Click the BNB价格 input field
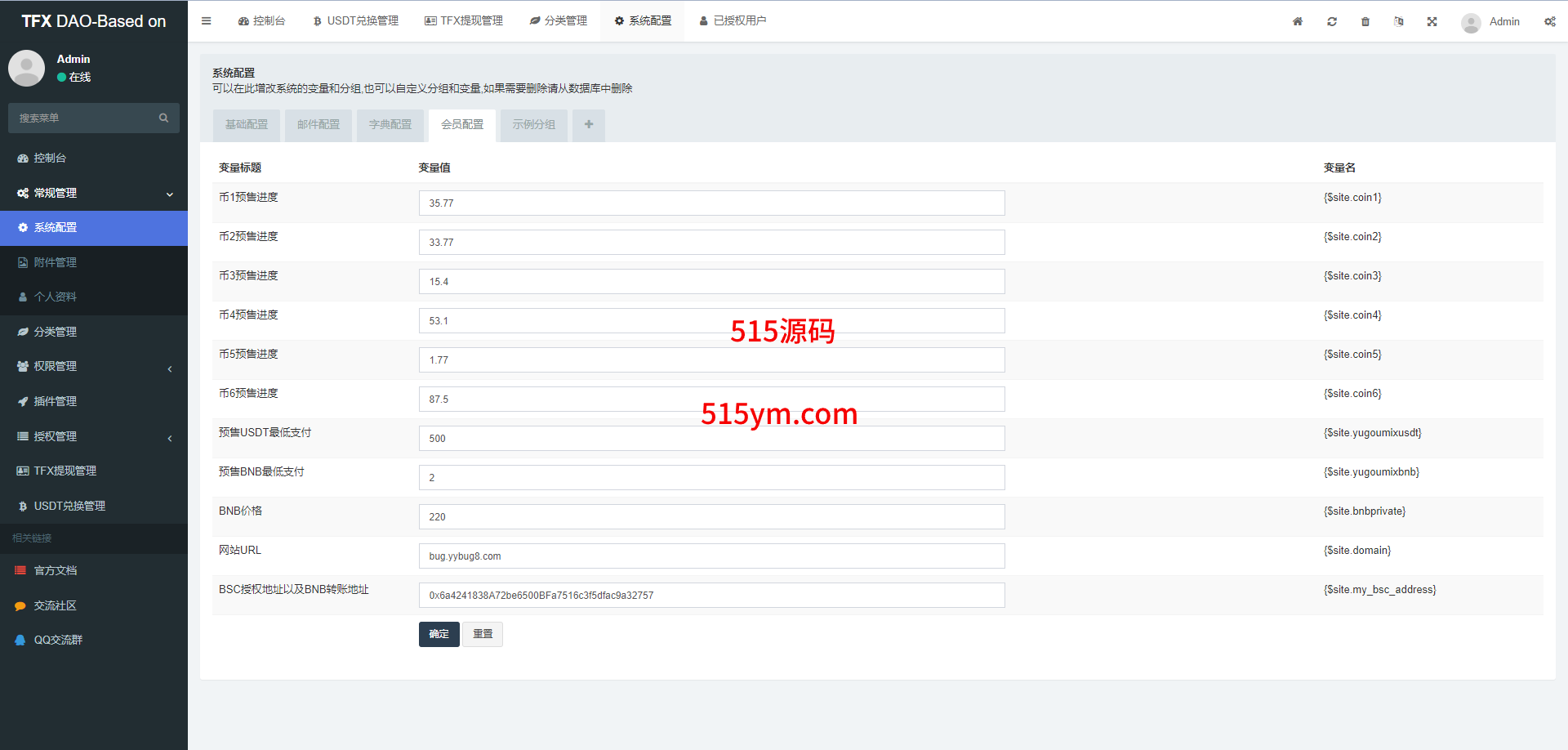 point(711,517)
